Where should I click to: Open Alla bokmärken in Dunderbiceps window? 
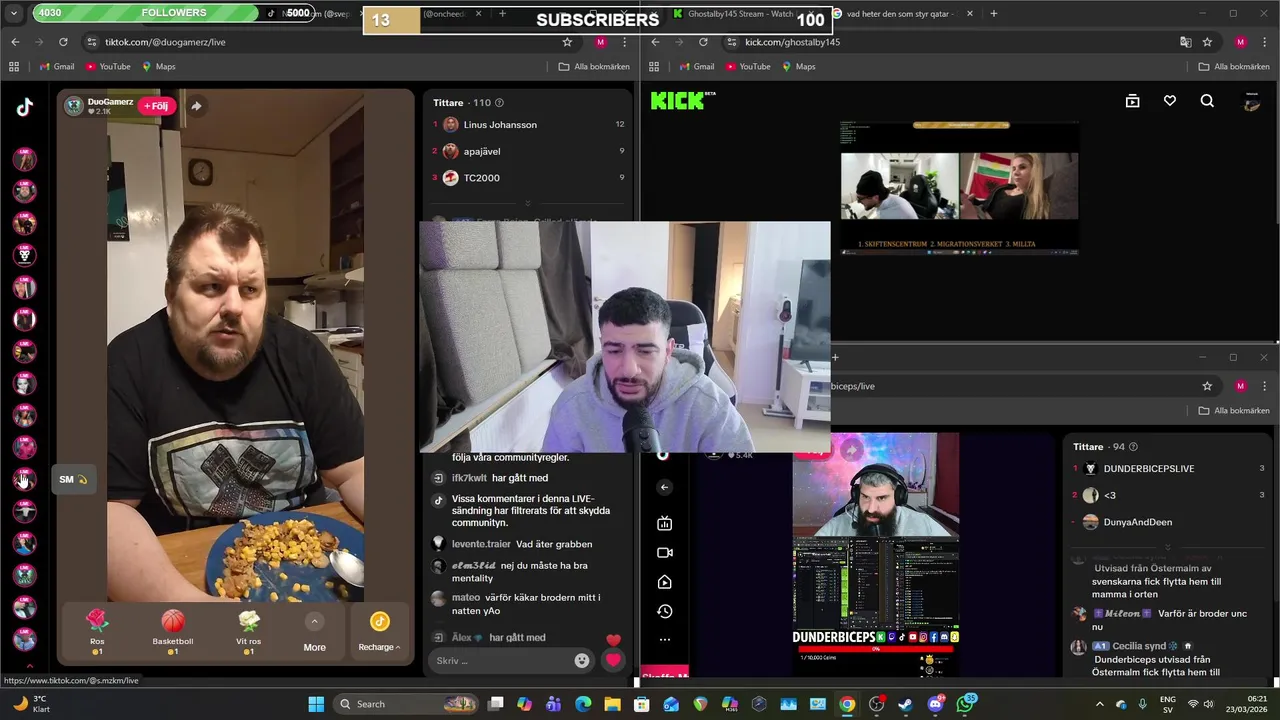(1234, 411)
